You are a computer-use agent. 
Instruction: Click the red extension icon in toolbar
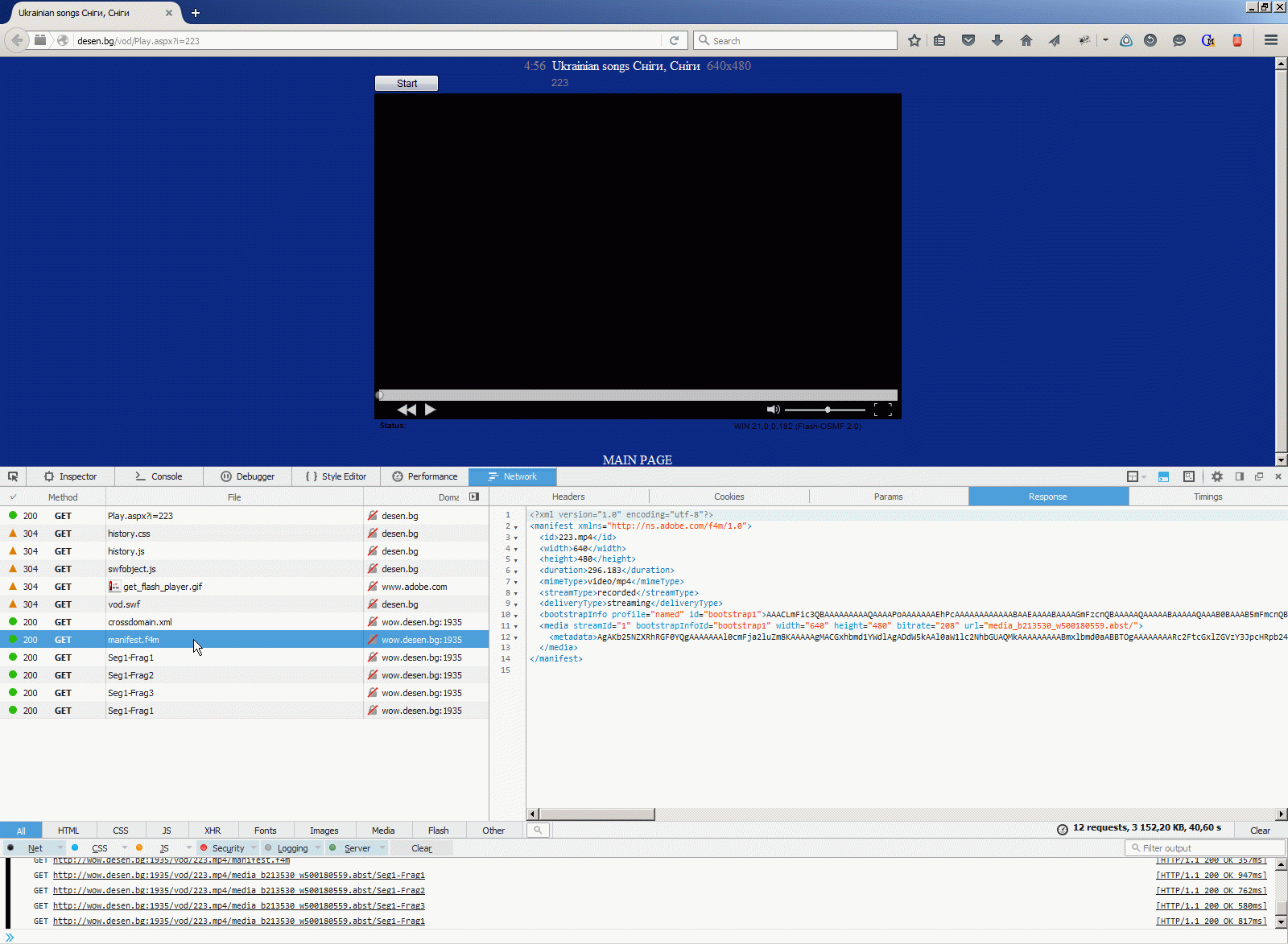tap(1237, 40)
